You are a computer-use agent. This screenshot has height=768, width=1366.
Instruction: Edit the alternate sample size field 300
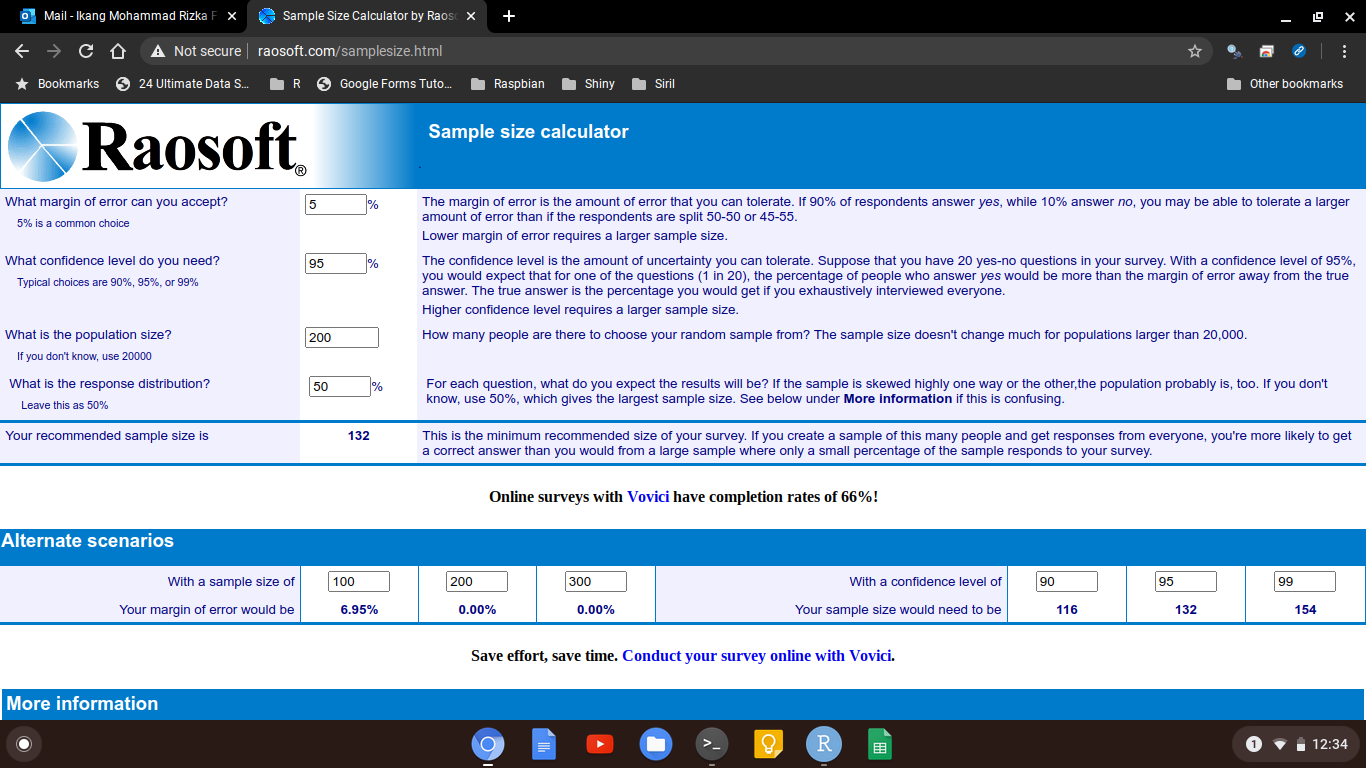tap(596, 581)
